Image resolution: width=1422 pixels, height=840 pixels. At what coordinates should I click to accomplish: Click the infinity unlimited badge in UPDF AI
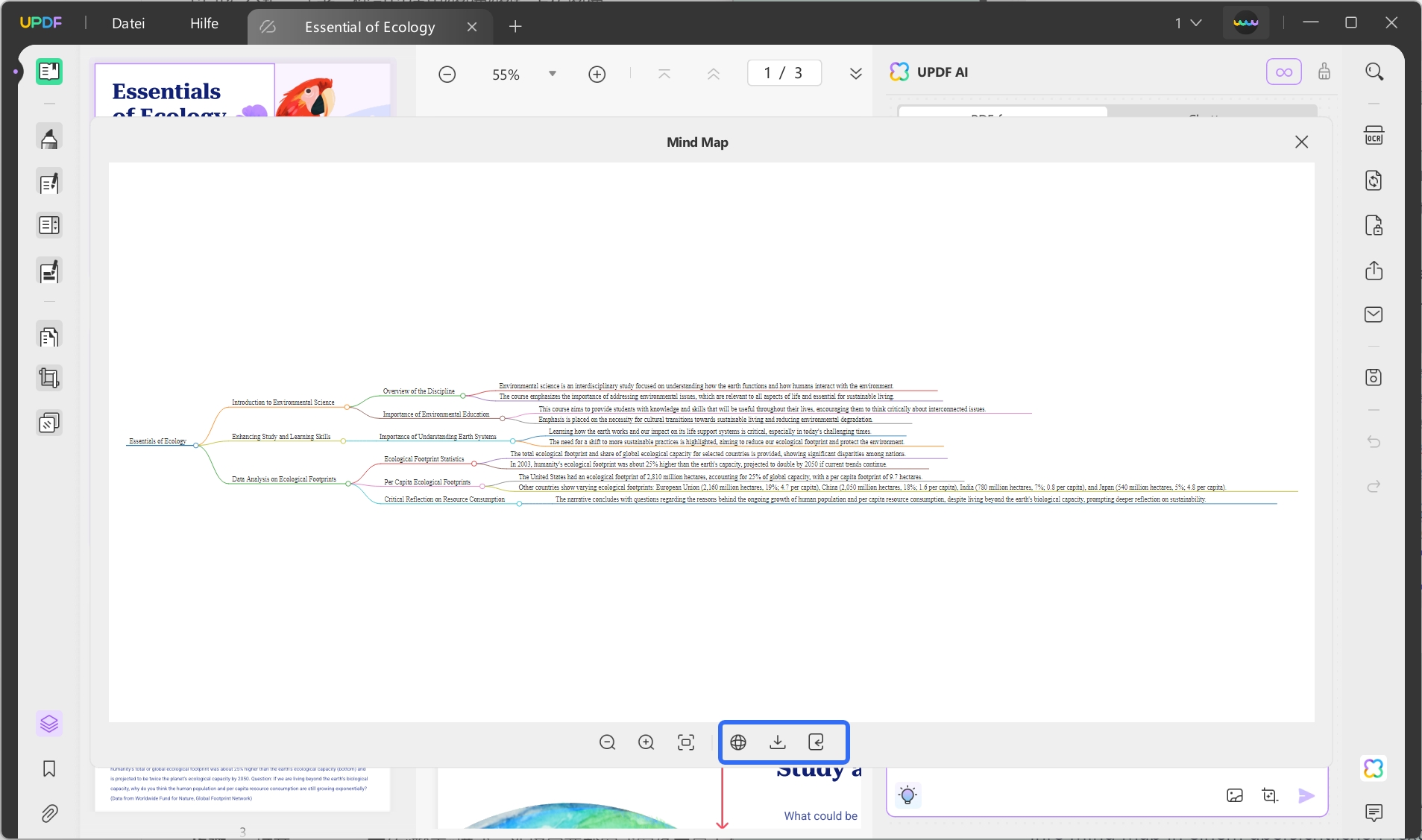(1284, 72)
